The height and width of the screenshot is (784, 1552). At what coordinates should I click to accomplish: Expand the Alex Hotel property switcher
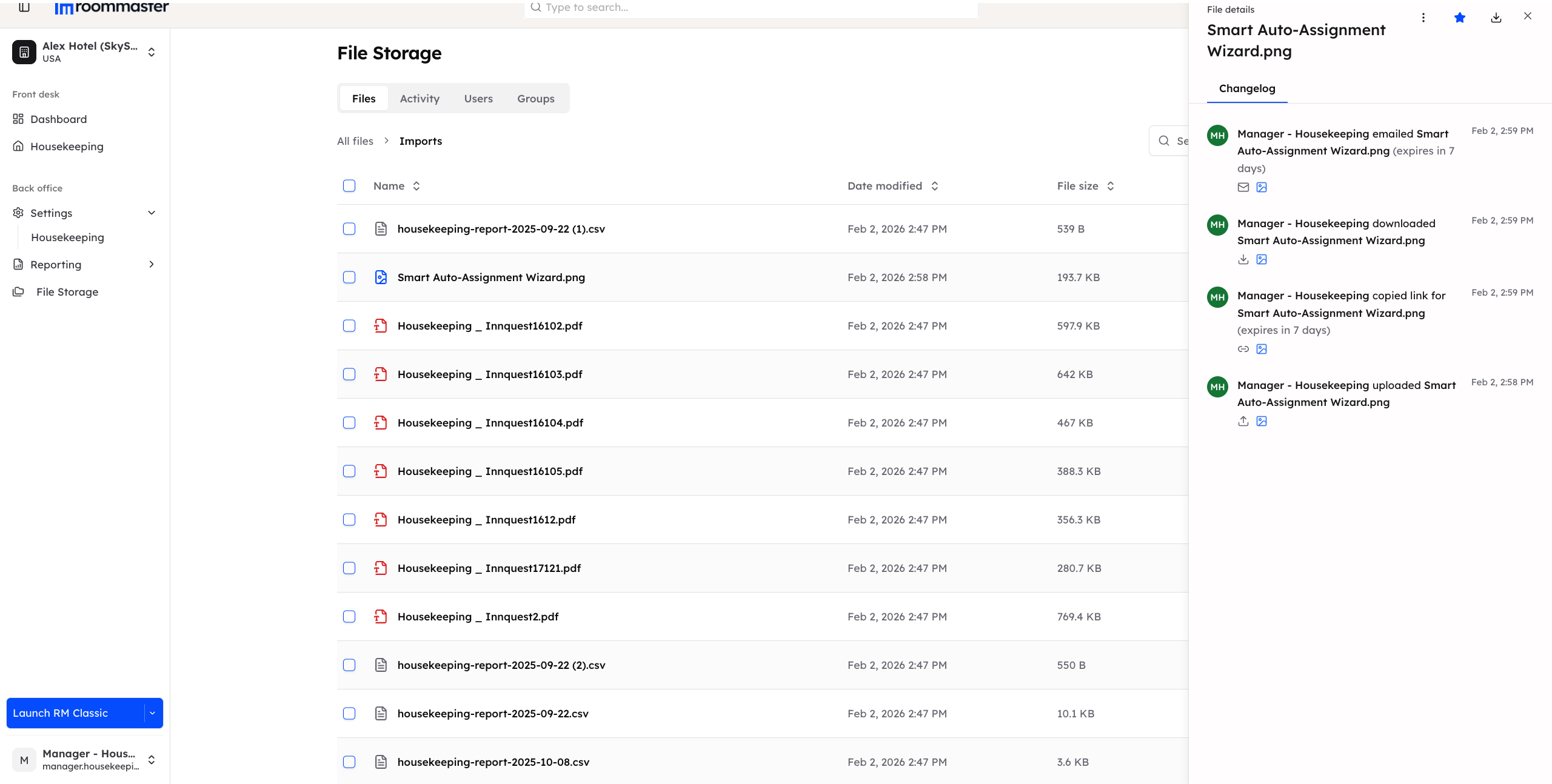coord(152,52)
